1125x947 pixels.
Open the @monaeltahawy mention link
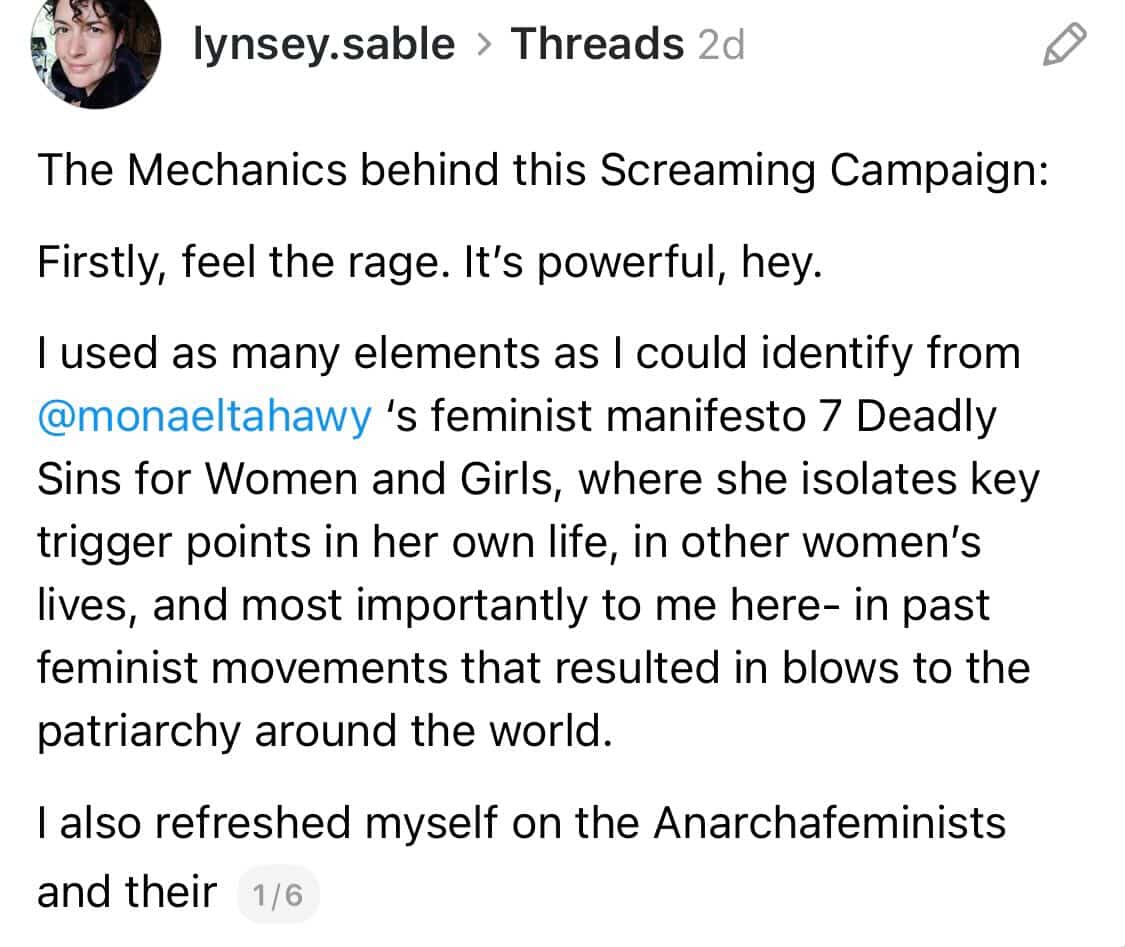point(204,416)
